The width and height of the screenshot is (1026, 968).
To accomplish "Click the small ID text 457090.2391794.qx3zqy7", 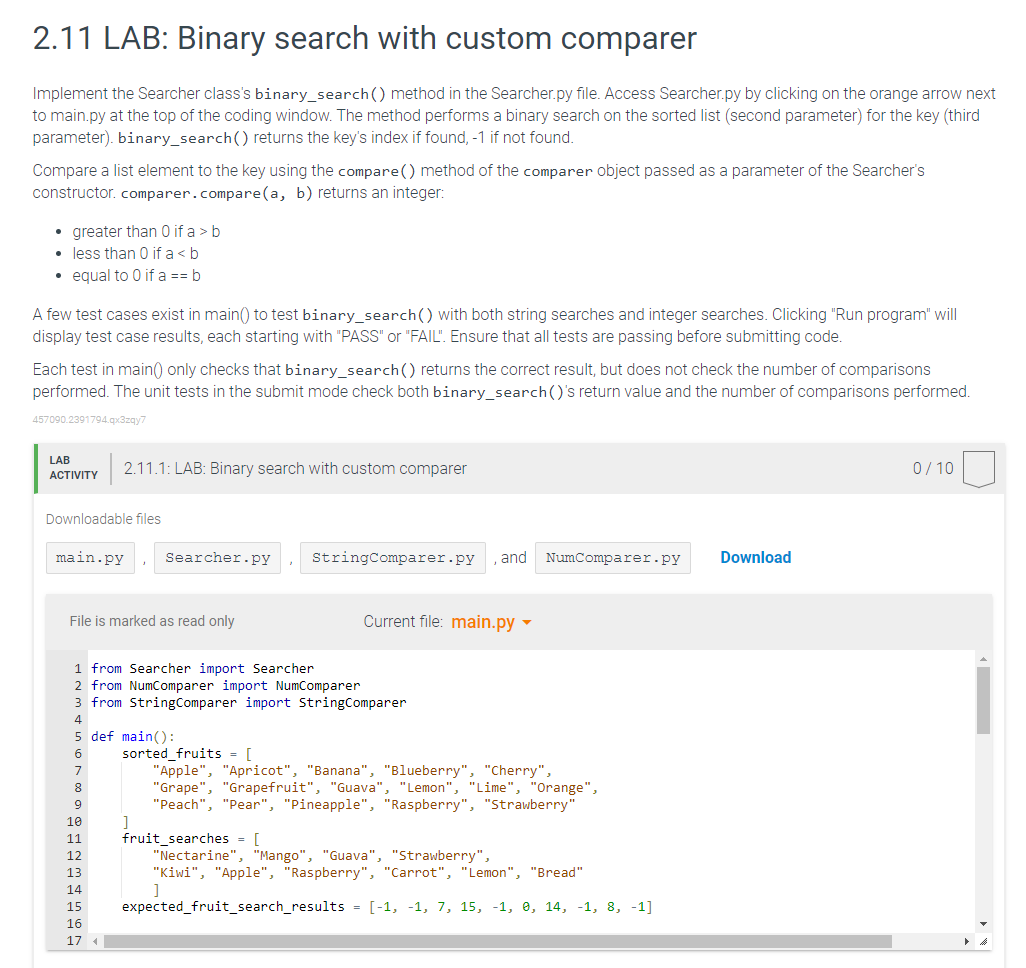I will pos(90,420).
